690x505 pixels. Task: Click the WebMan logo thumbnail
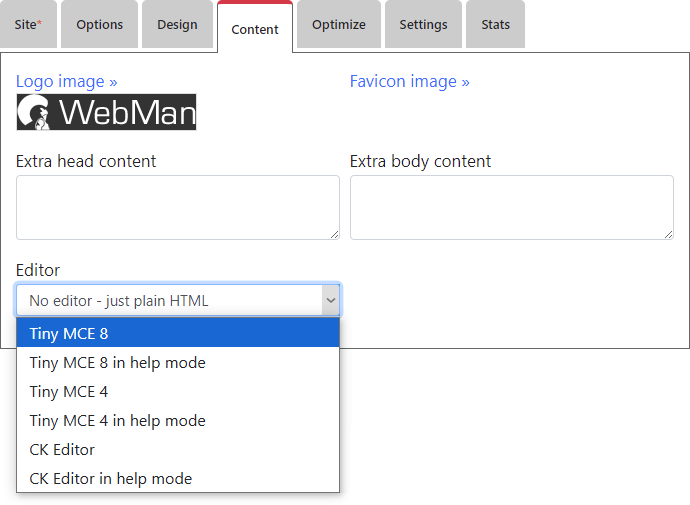(x=106, y=112)
